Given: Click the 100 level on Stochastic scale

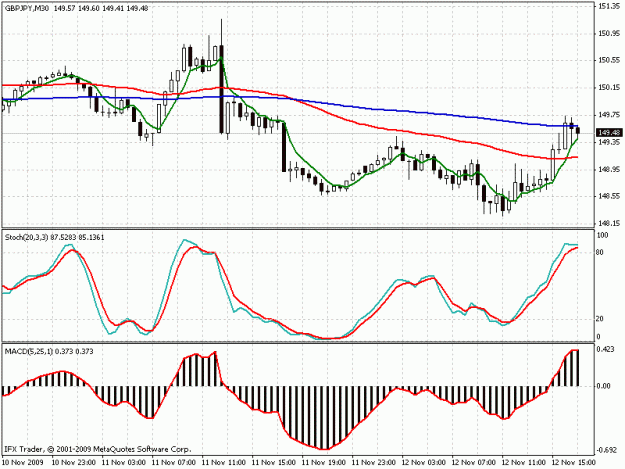Looking at the screenshot, I should (x=603, y=235).
